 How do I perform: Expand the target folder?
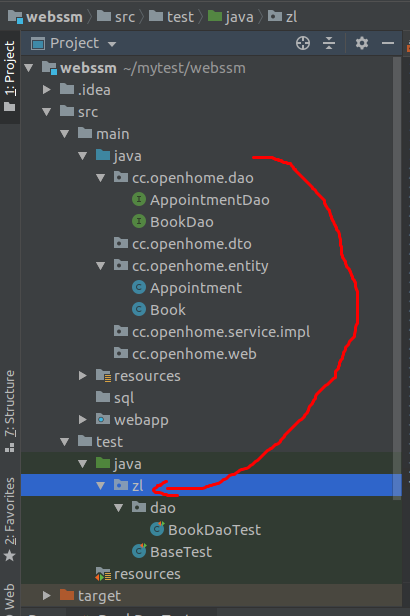[x=47, y=596]
